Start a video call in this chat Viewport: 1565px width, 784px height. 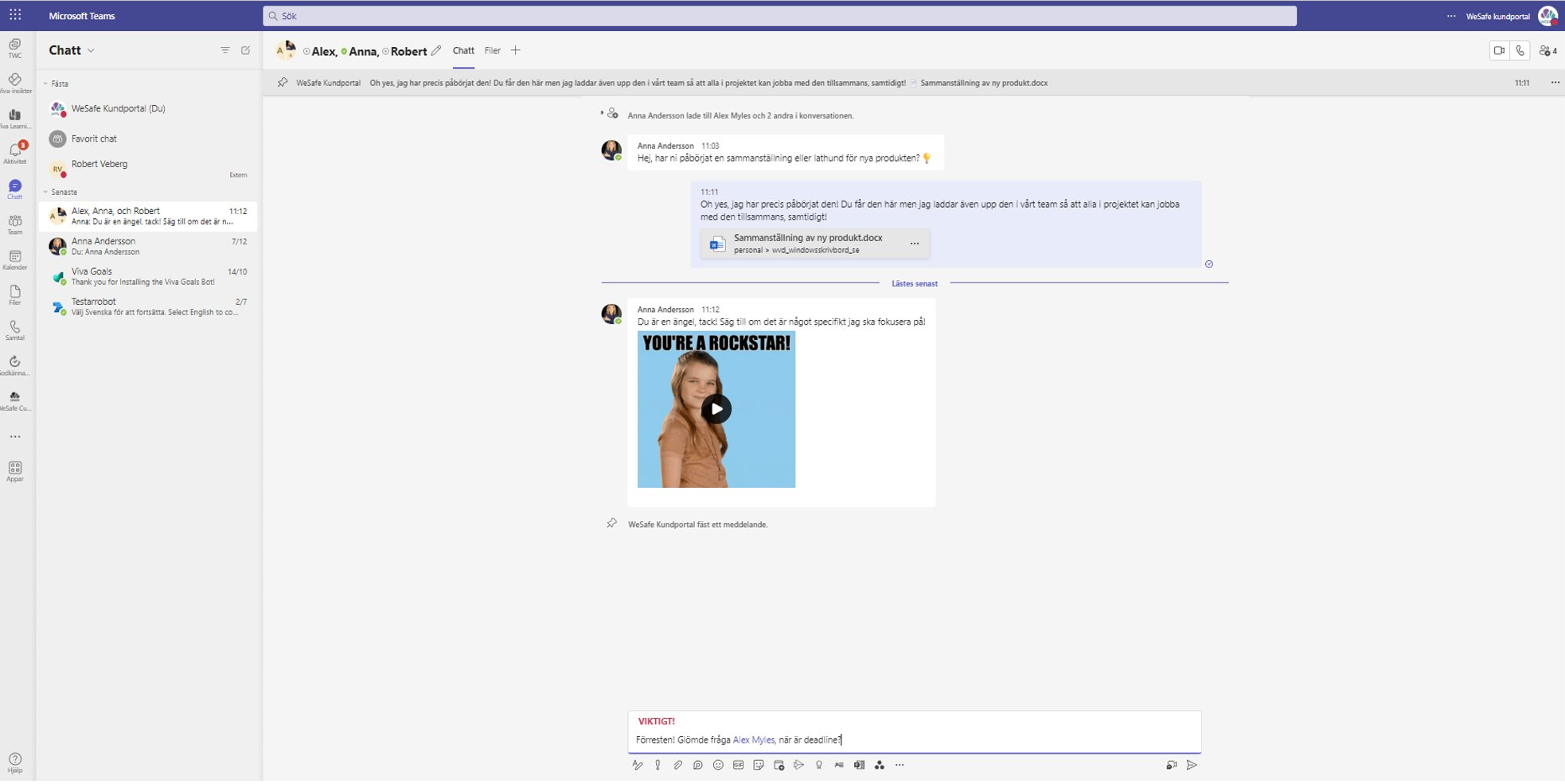pos(1499,51)
